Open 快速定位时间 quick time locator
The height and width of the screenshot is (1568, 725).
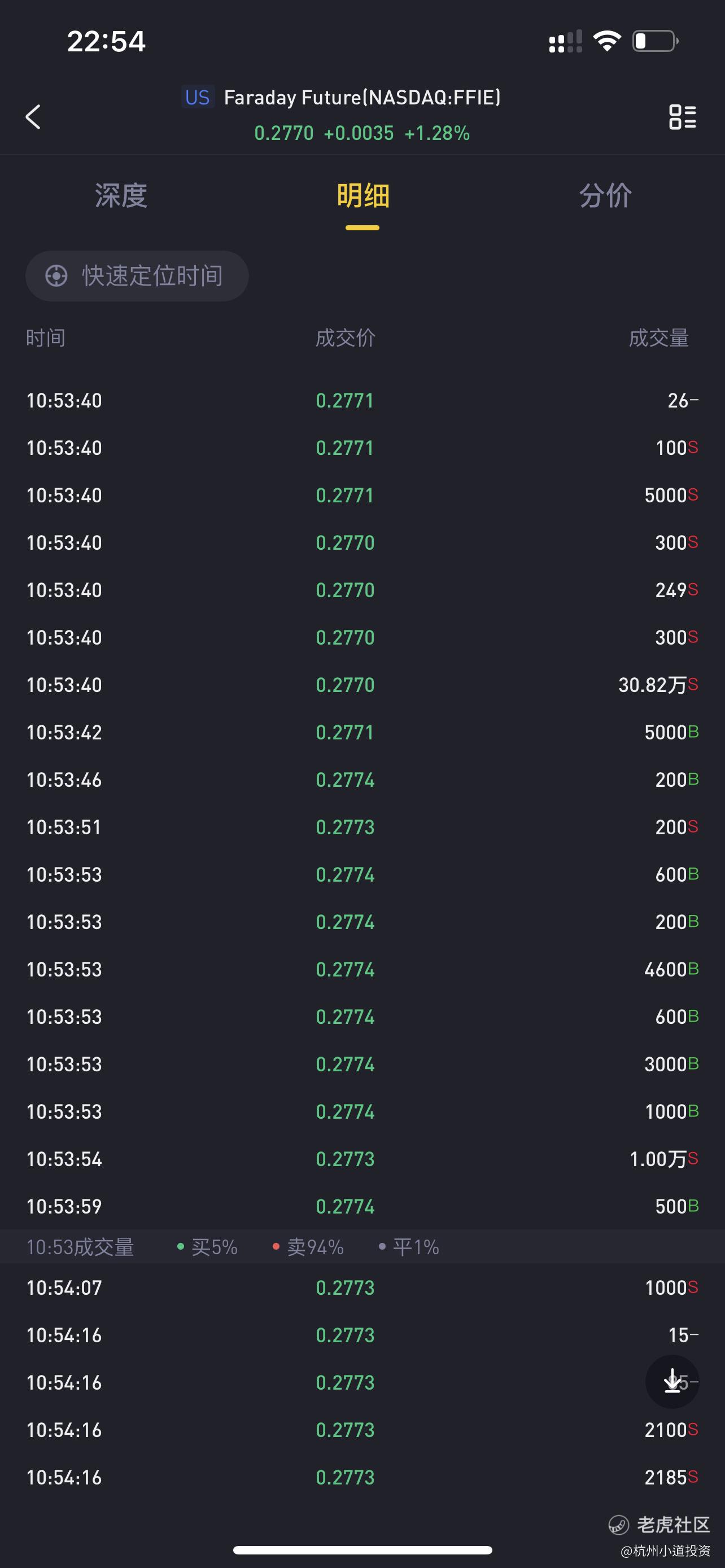point(137,276)
